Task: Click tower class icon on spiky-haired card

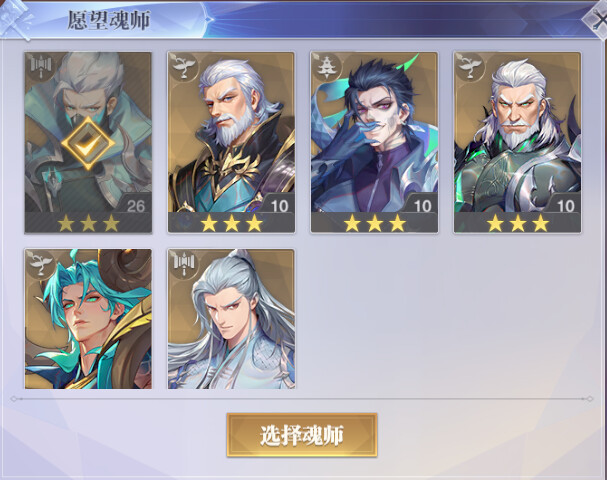Action: 326,67
